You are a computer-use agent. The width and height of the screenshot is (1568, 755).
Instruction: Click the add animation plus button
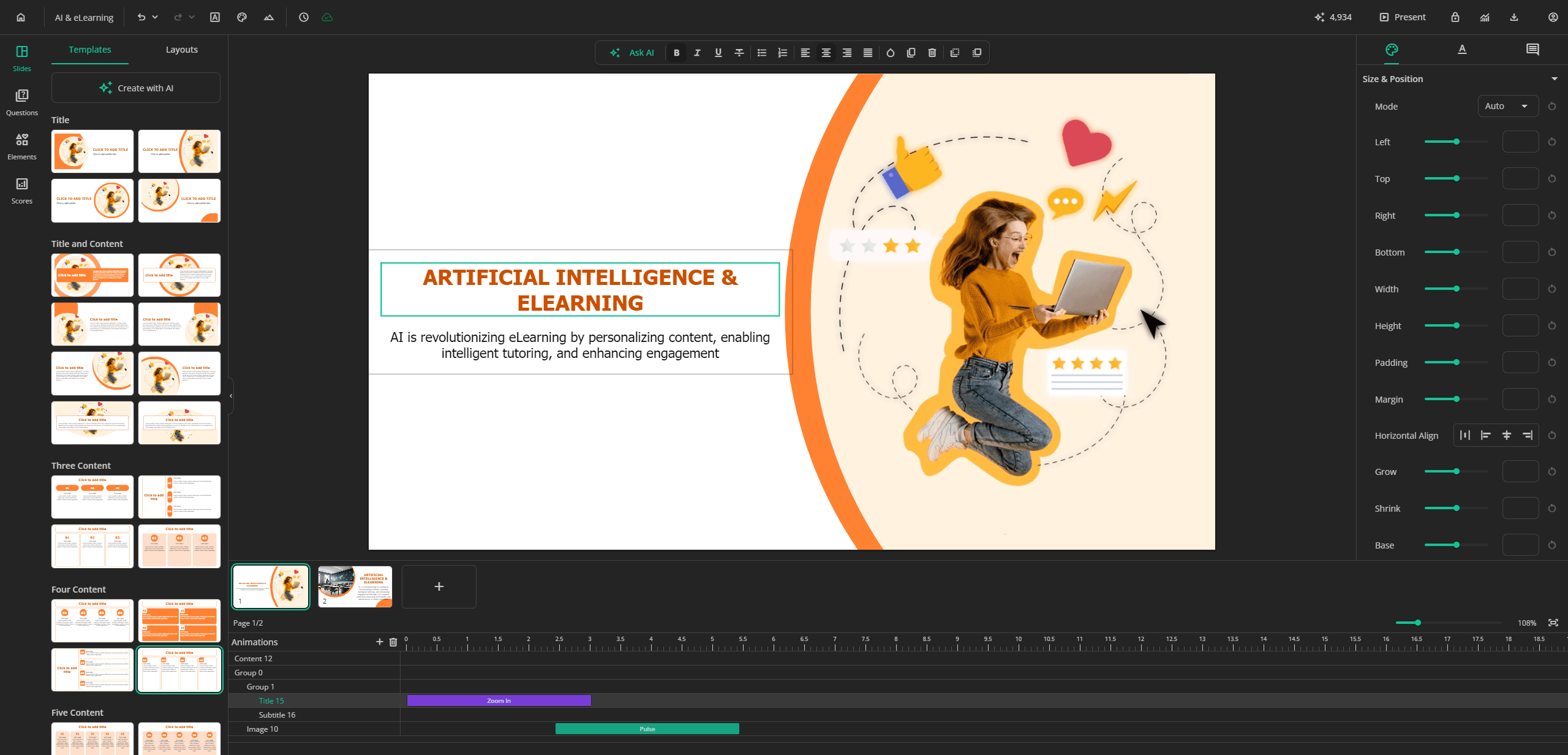tap(379, 642)
